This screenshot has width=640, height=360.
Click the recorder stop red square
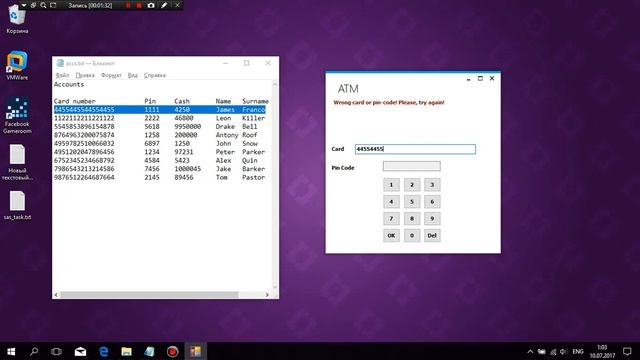[139, 5]
